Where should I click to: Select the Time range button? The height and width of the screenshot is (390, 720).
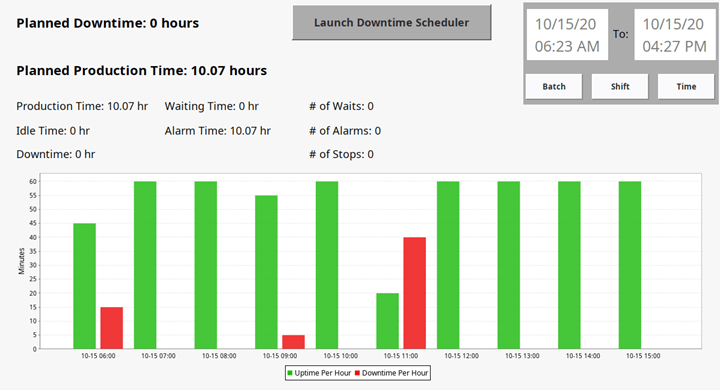pos(686,86)
